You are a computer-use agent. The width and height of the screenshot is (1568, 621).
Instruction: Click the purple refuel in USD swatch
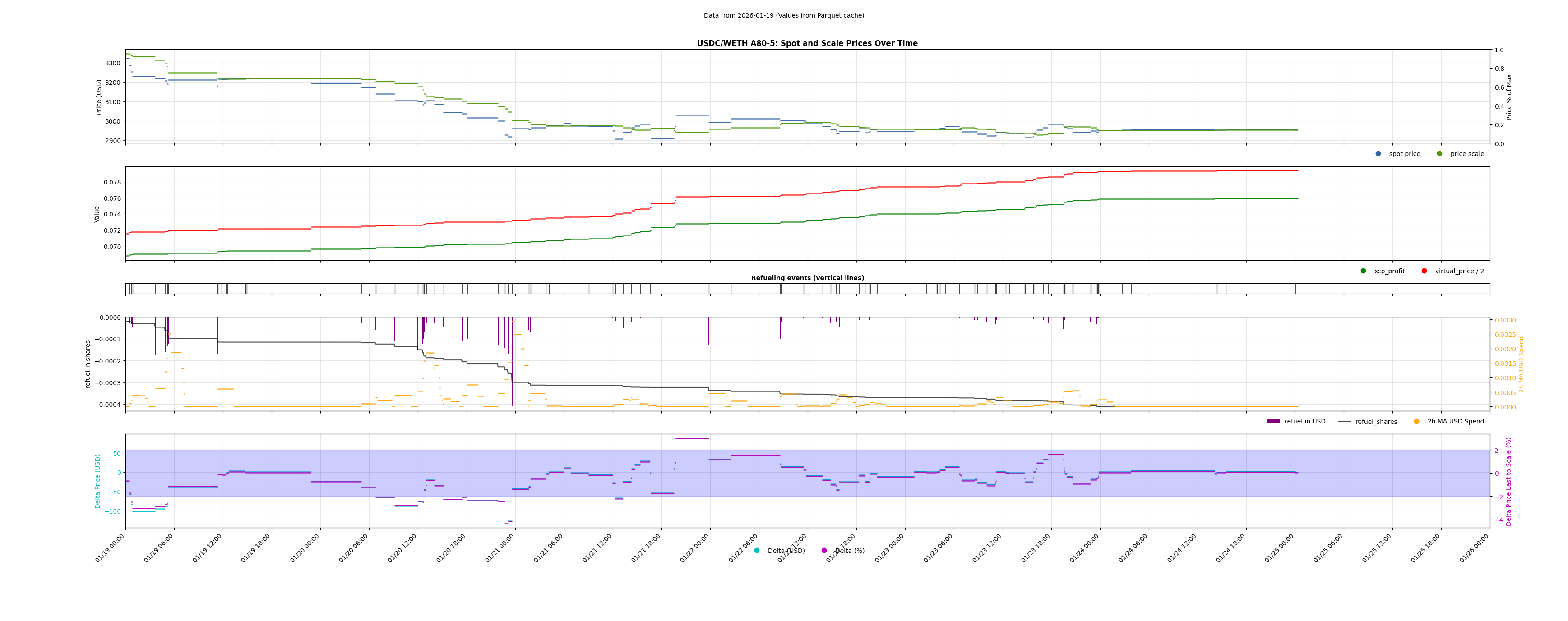tap(1273, 422)
